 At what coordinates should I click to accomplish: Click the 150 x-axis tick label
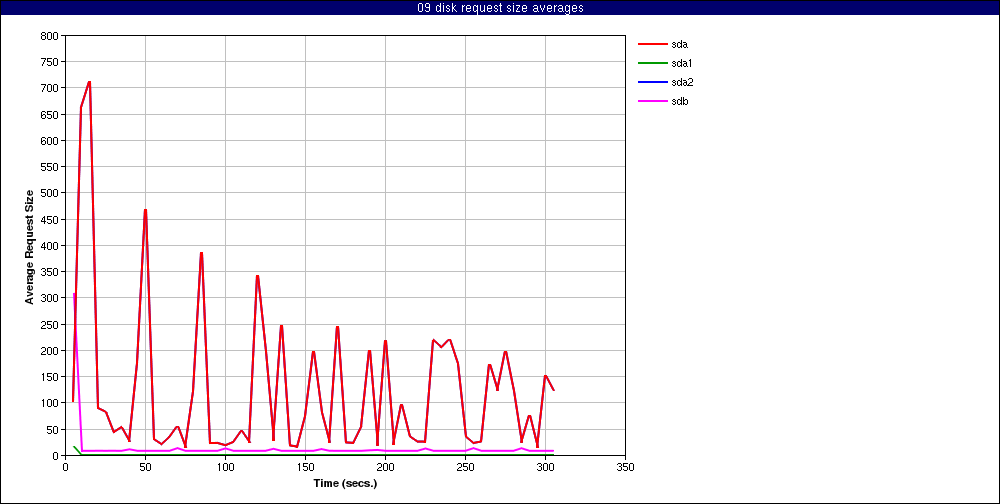pos(305,467)
